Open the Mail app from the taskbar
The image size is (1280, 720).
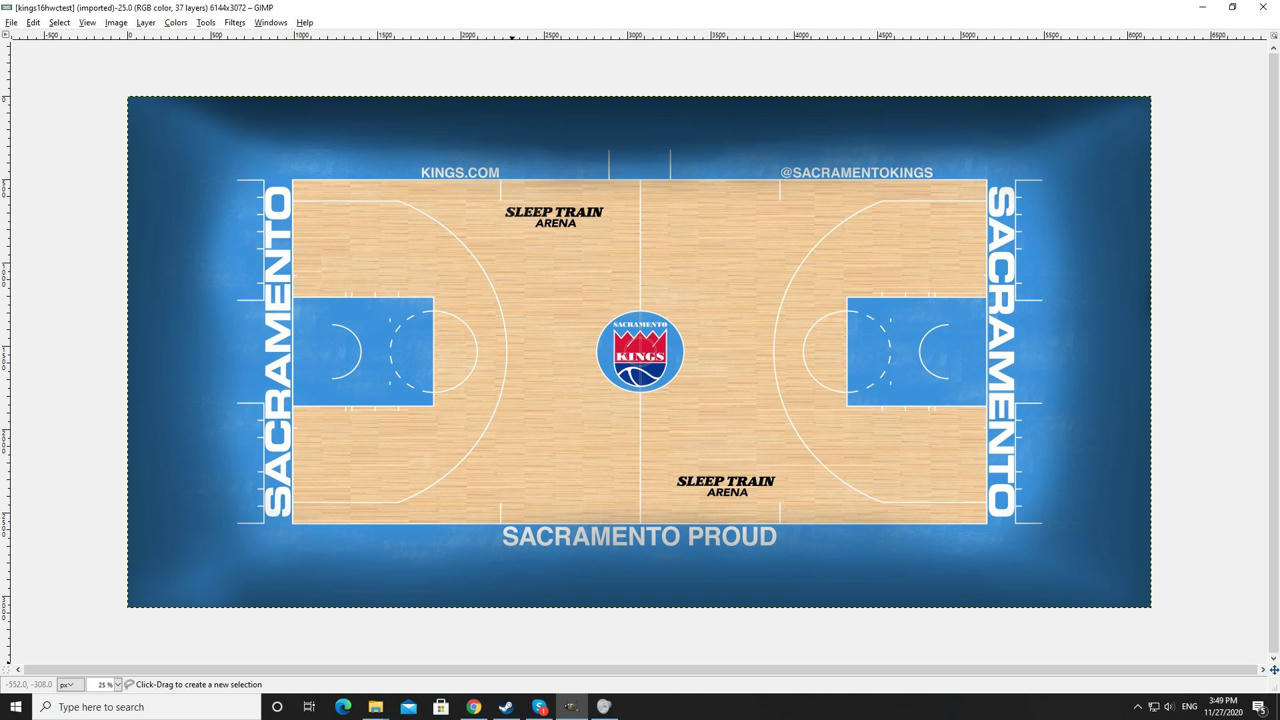click(408, 707)
